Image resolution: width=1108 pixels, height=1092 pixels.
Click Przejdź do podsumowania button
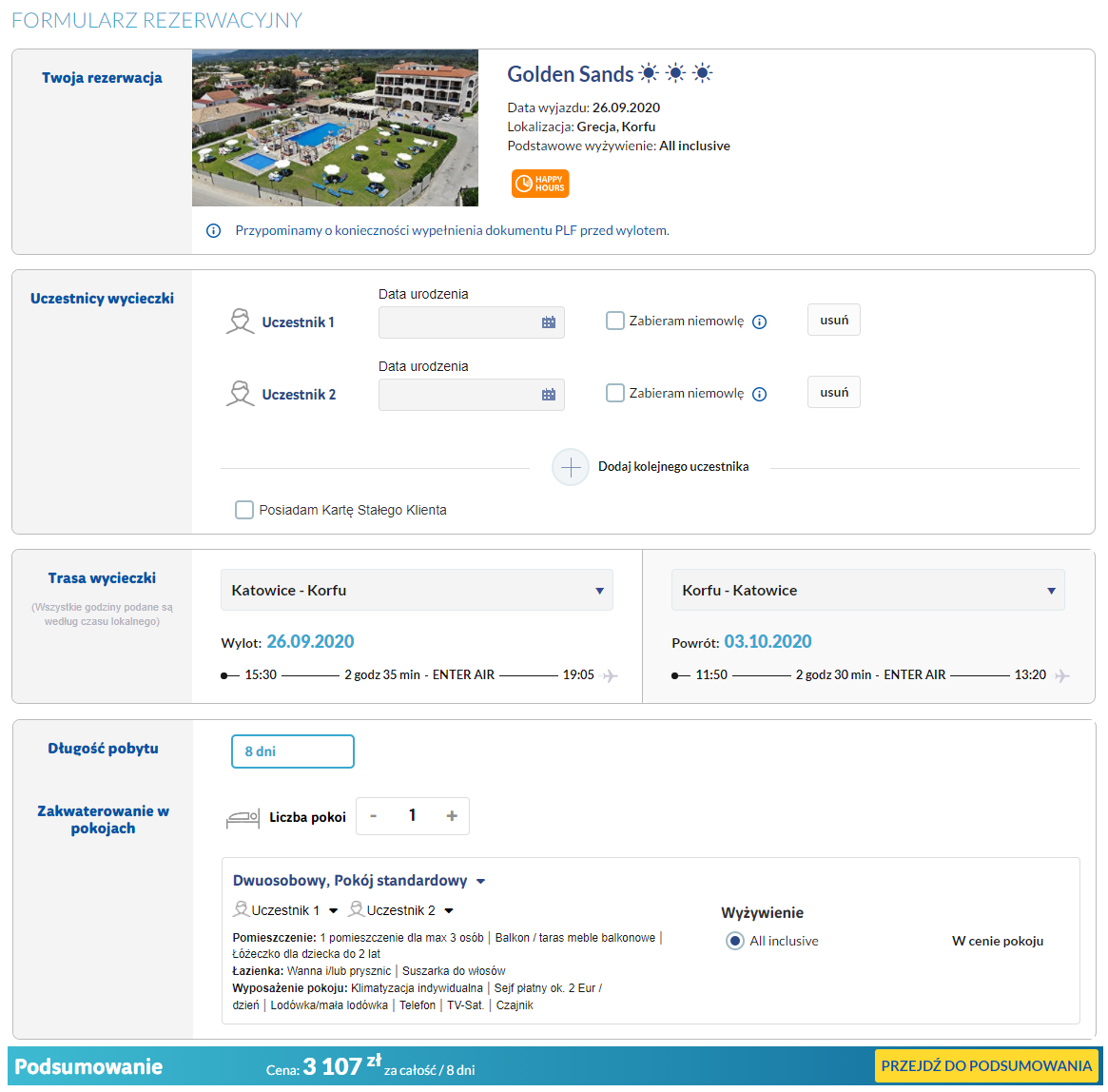(985, 1066)
